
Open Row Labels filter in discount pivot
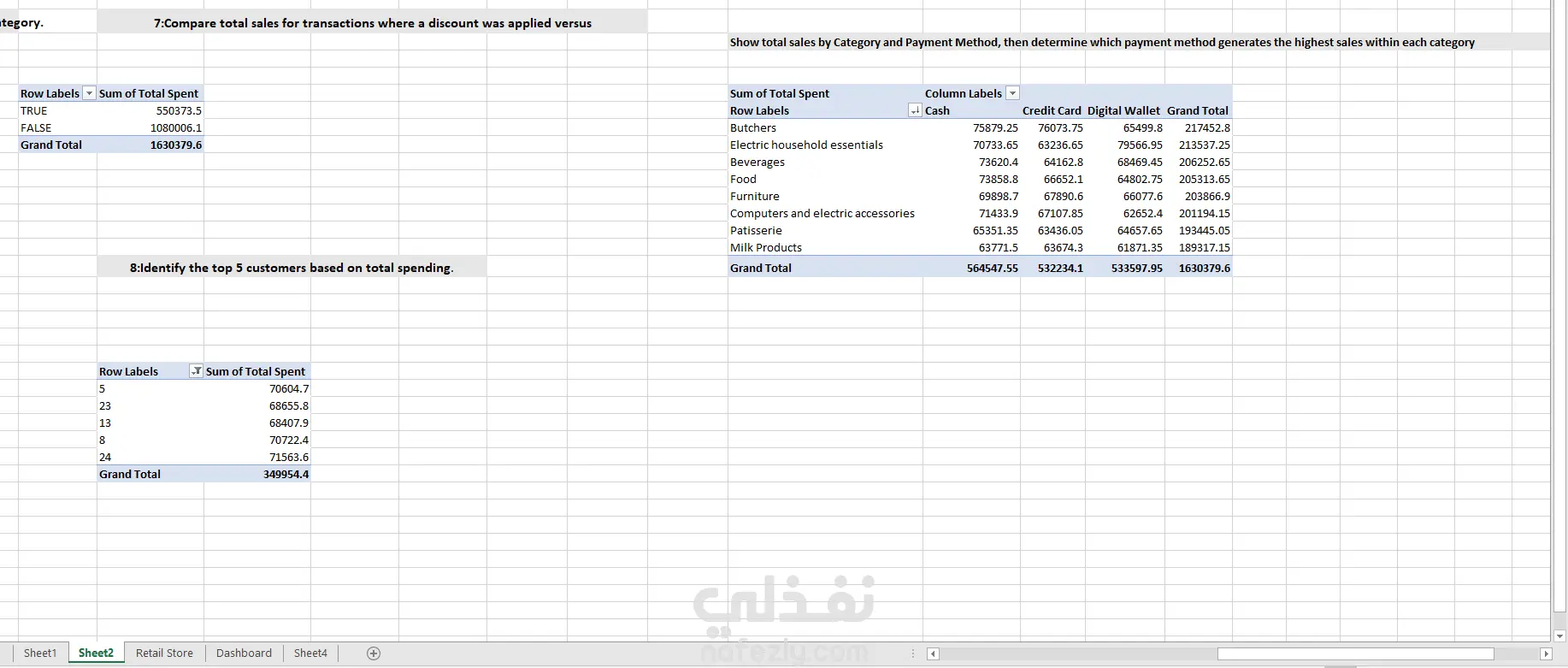(x=89, y=93)
